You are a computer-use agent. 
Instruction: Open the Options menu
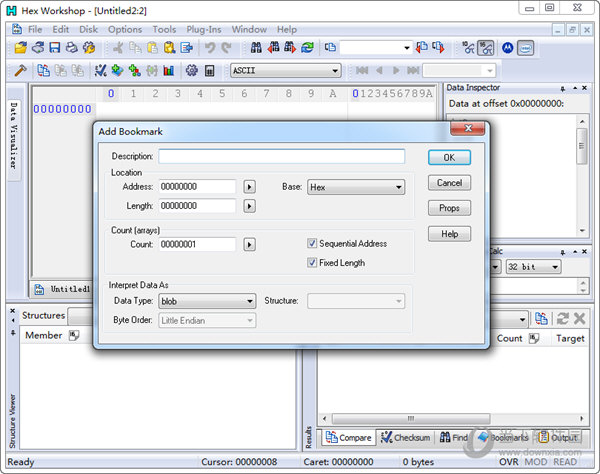[125, 29]
